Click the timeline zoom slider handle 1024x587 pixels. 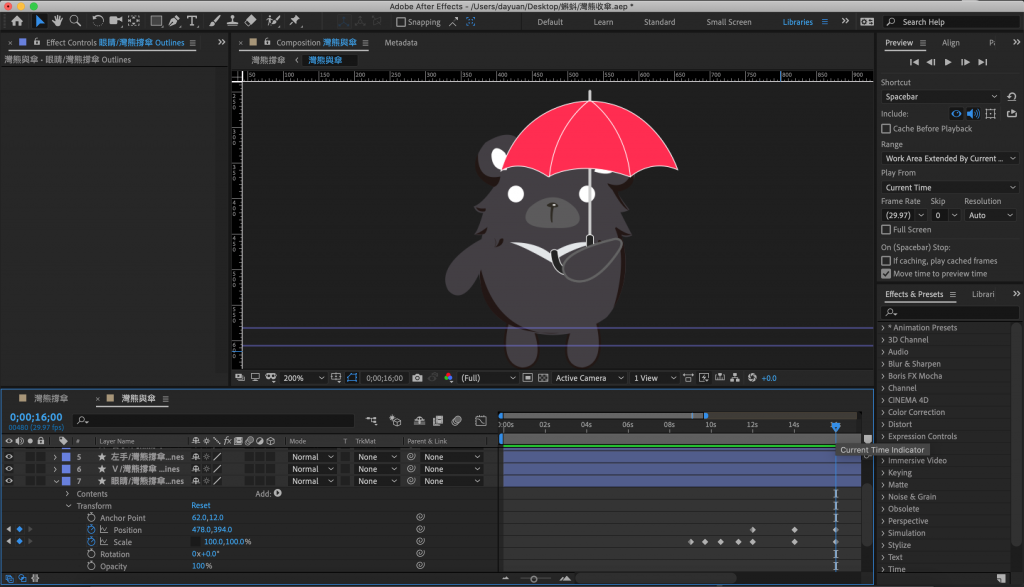coord(534,579)
